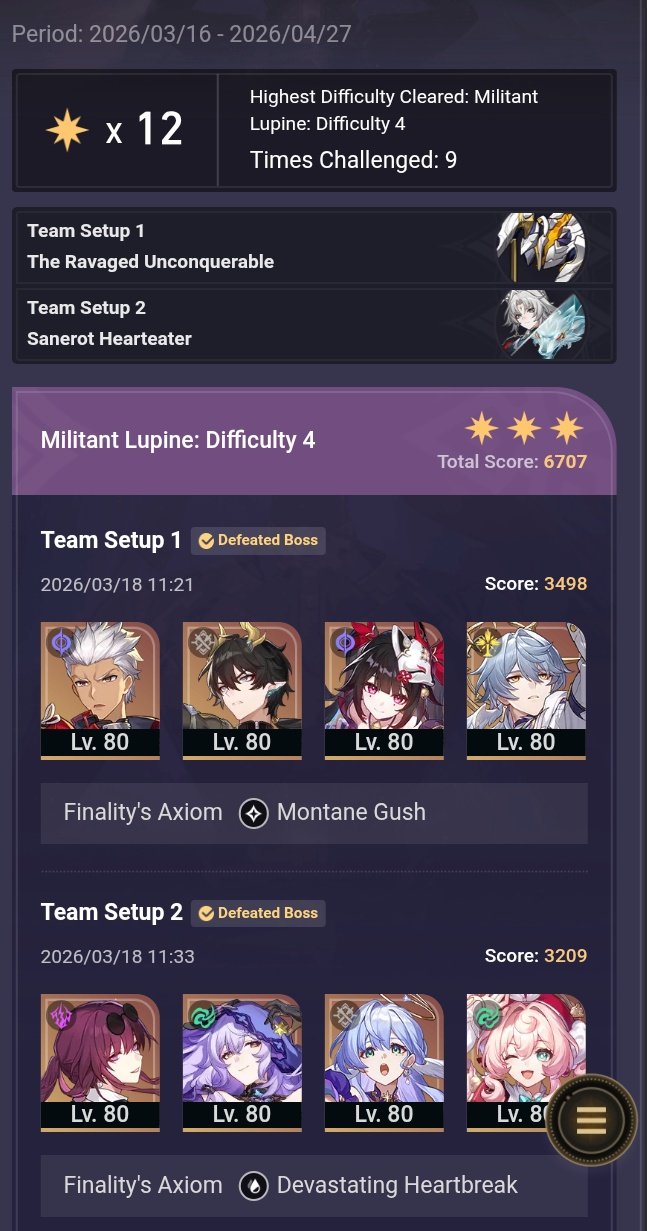Select the sunglasses-wearing maroon-haired character portrait
The height and width of the screenshot is (1231, 647).
(100, 1063)
